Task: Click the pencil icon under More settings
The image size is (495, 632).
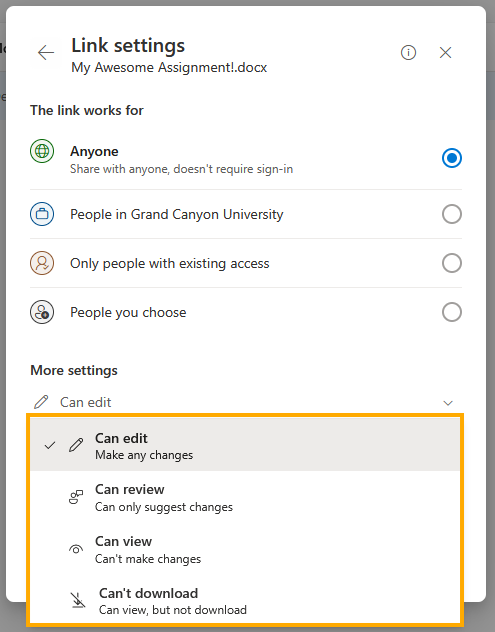Action: click(41, 402)
